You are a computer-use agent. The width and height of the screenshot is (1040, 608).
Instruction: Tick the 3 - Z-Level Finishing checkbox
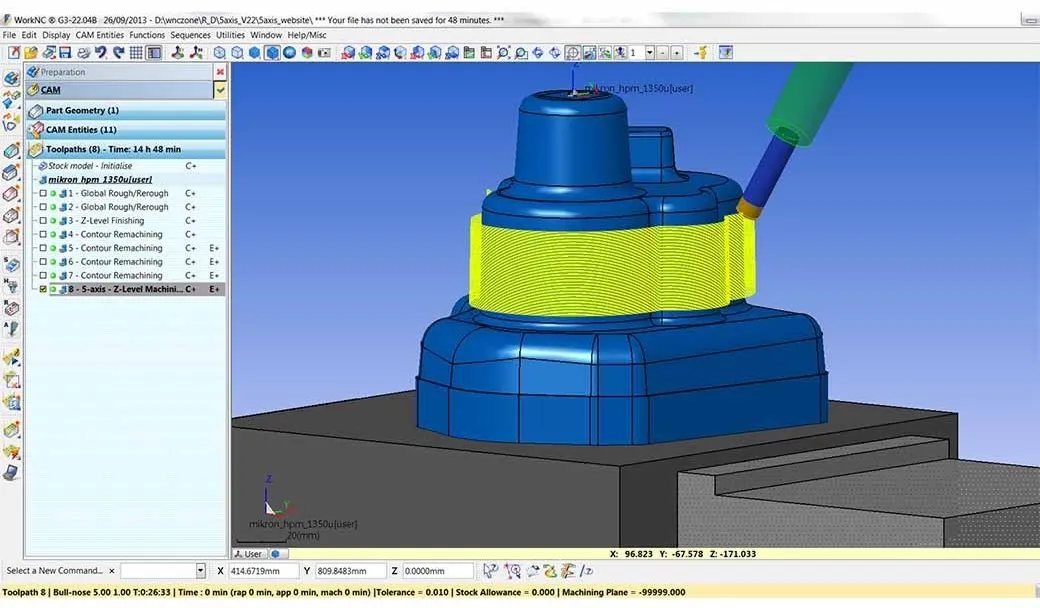(x=42, y=221)
